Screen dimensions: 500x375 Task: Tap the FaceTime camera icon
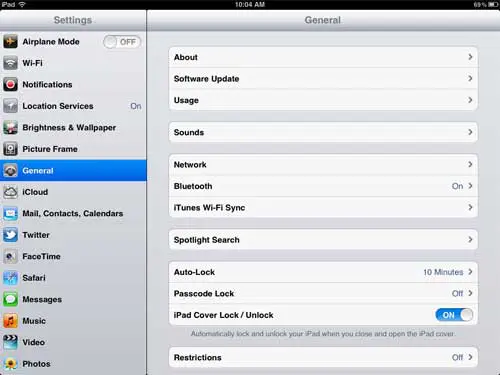click(10, 257)
